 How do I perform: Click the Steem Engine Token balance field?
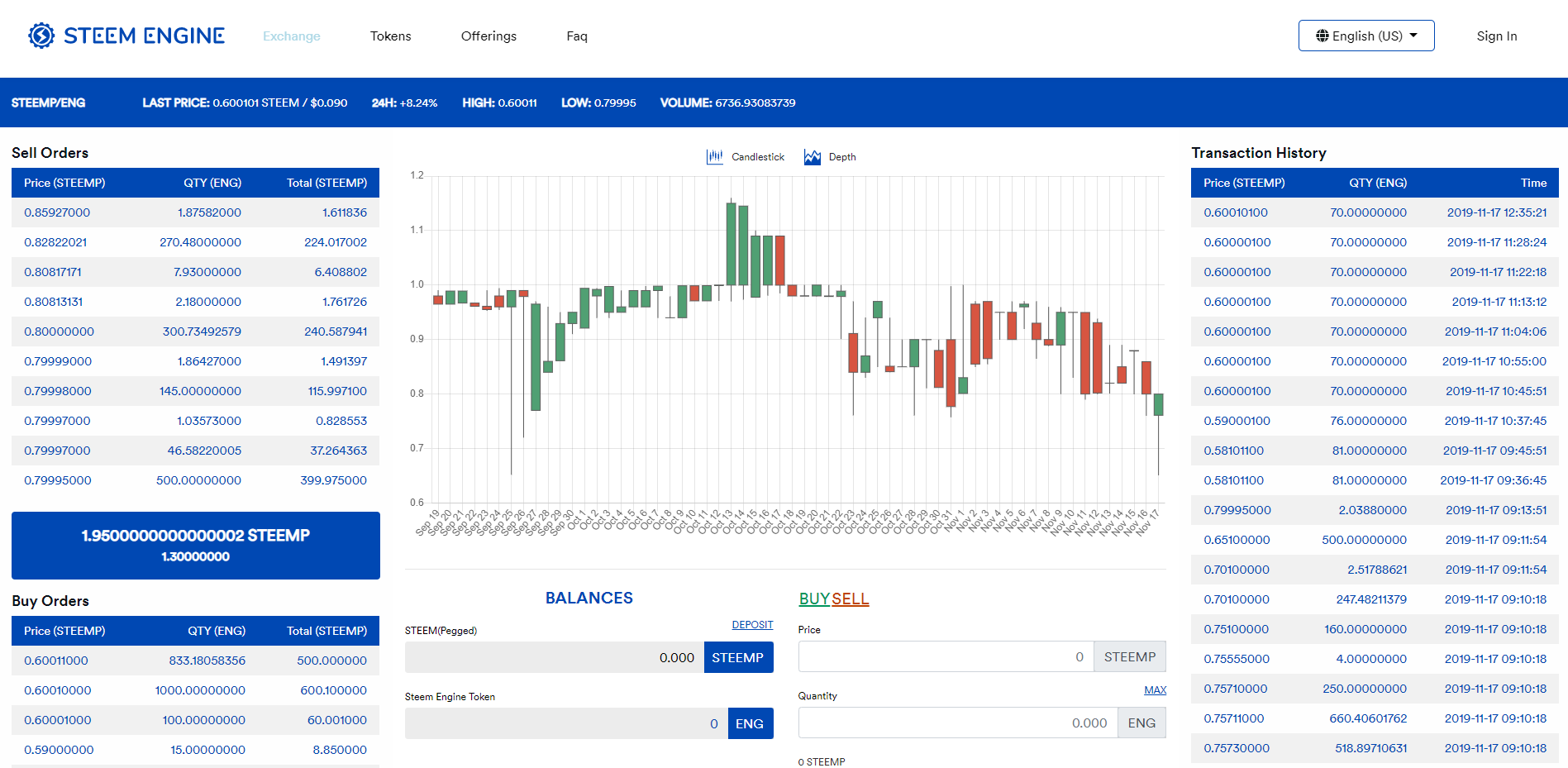click(566, 723)
